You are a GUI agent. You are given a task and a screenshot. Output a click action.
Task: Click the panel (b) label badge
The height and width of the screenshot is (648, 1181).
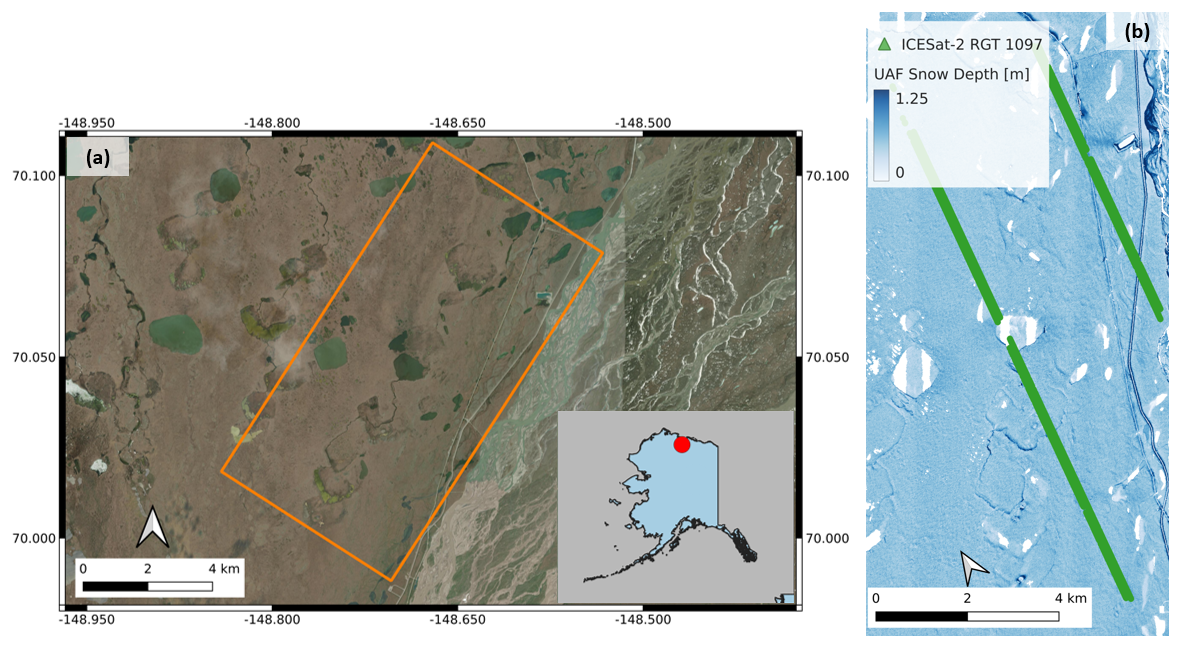1137,32
